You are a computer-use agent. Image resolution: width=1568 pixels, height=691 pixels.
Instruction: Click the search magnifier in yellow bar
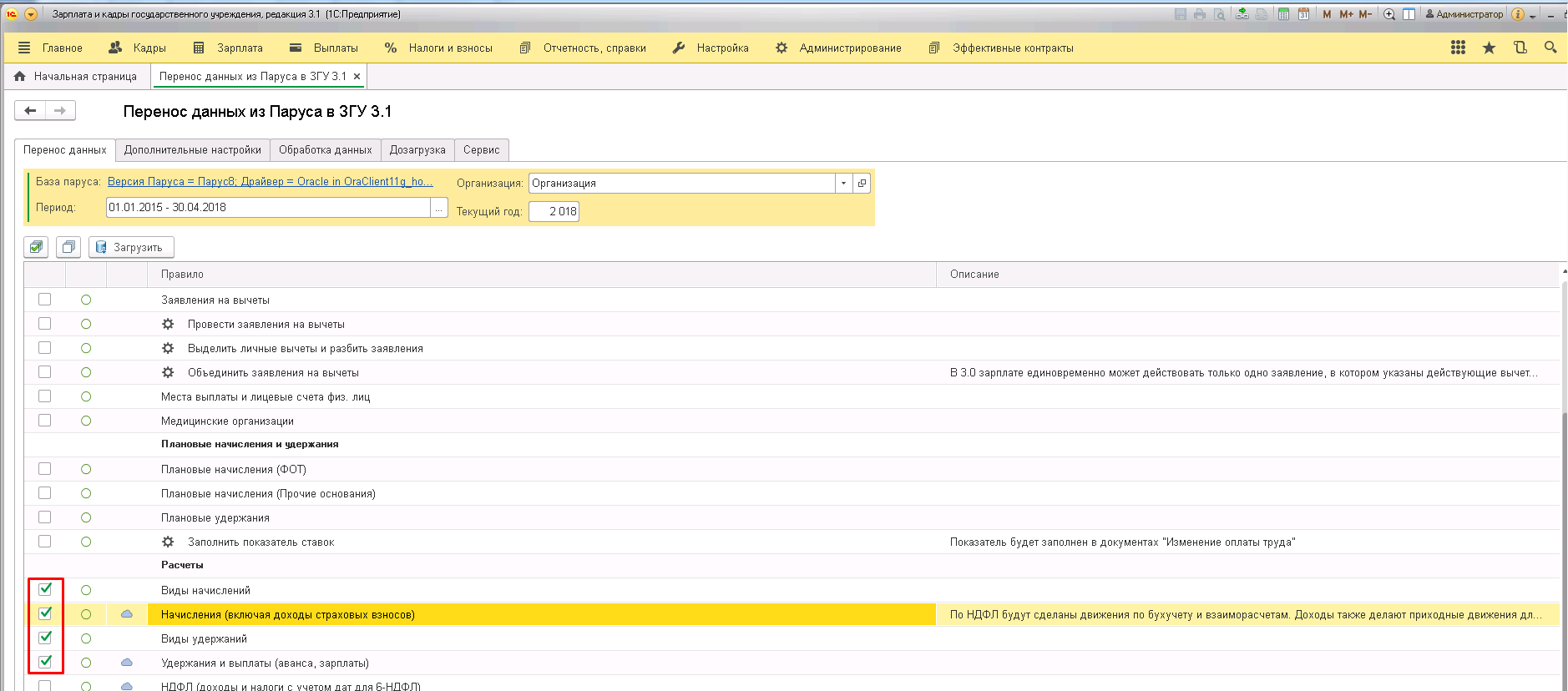pyautogui.click(x=1550, y=48)
